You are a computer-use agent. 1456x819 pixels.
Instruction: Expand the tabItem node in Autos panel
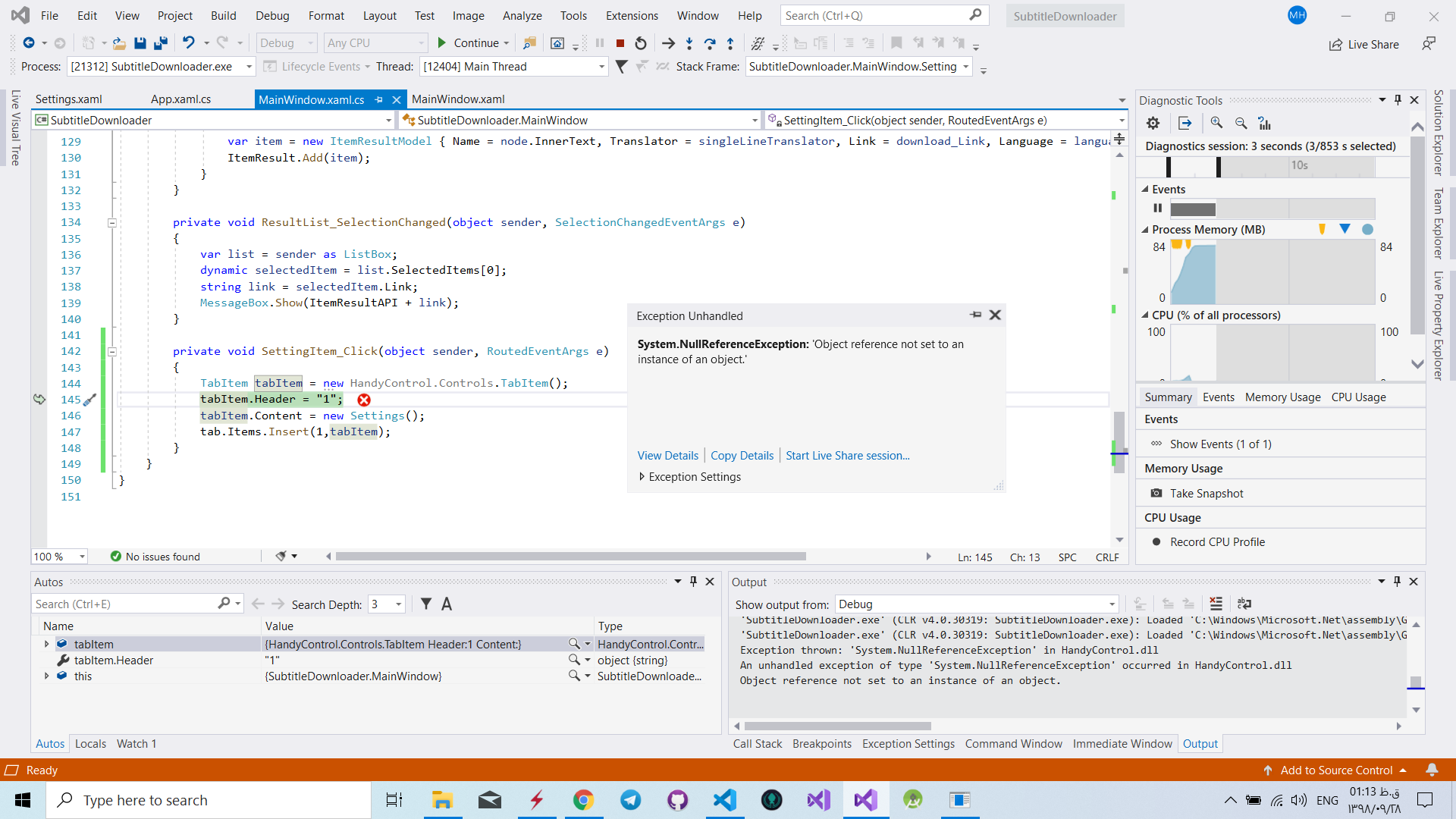[x=47, y=644]
